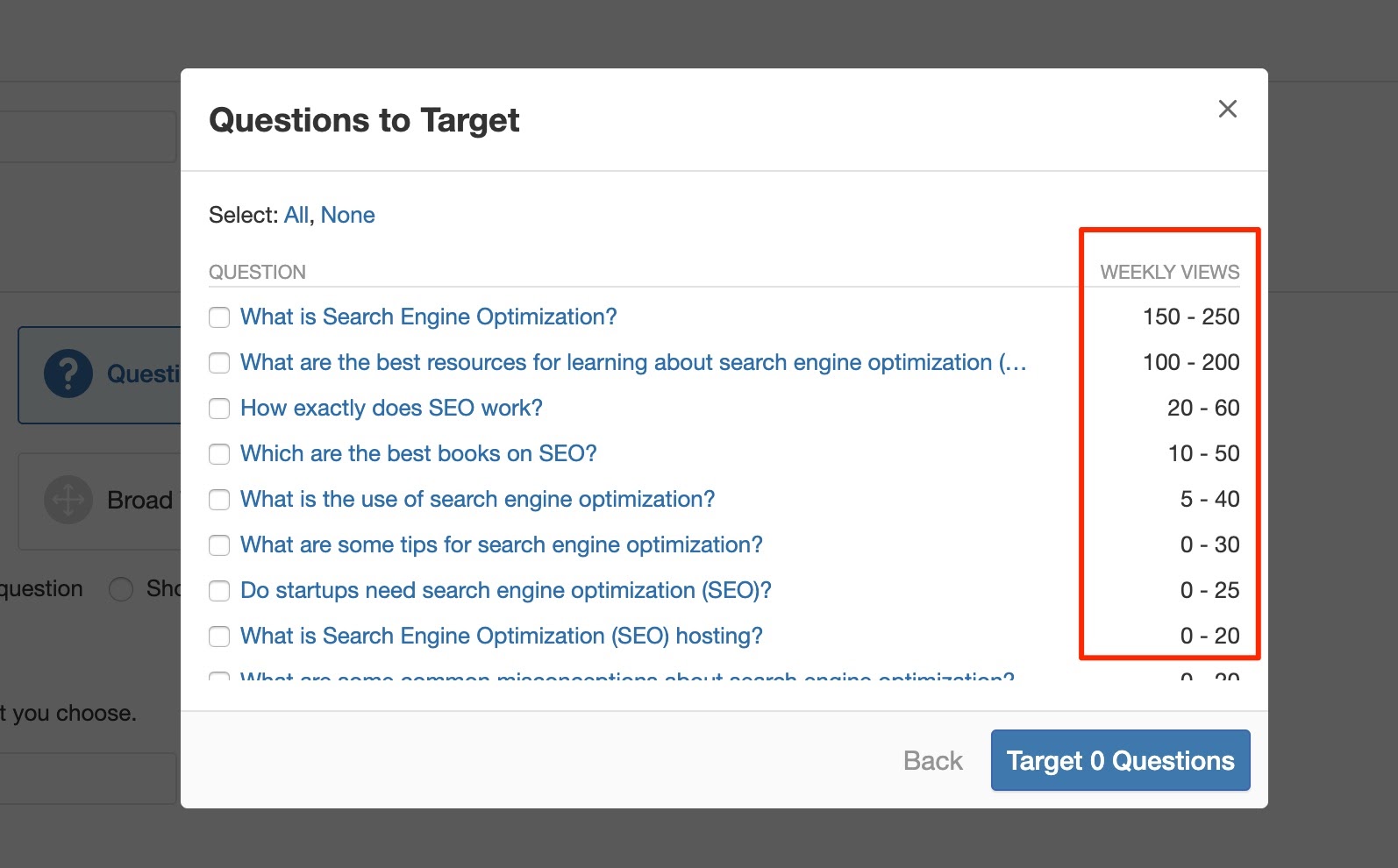This screenshot has height=868, width=1398.
Task: Check 'What is the use of search engine optimization?'
Action: coord(218,500)
